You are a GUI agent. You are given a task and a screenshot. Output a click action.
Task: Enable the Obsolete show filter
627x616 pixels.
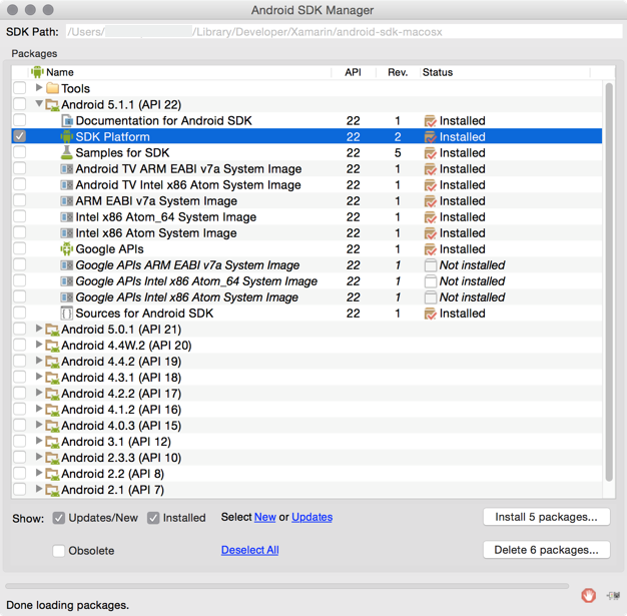[x=59, y=551]
